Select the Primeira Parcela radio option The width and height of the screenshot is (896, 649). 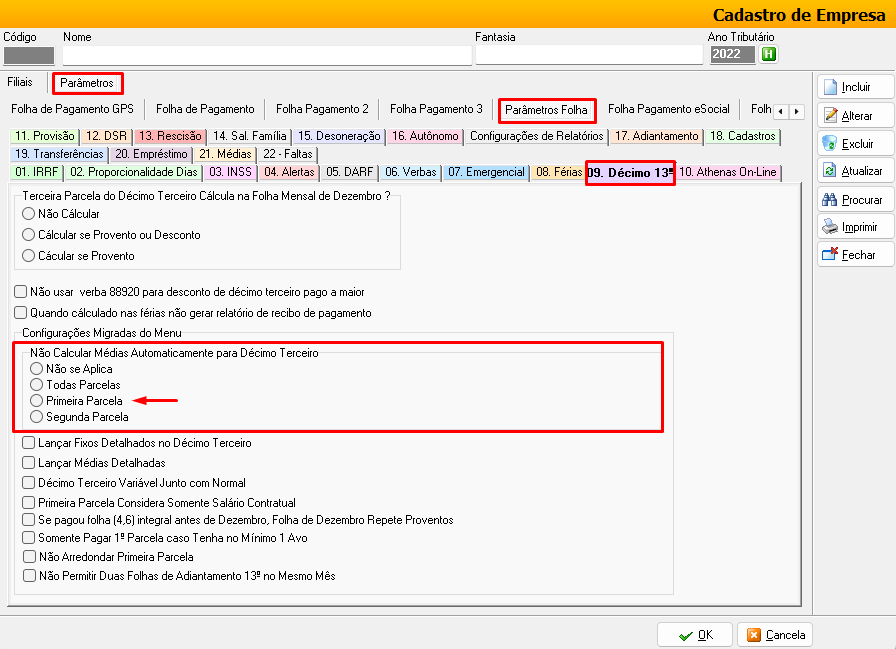[x=37, y=401]
